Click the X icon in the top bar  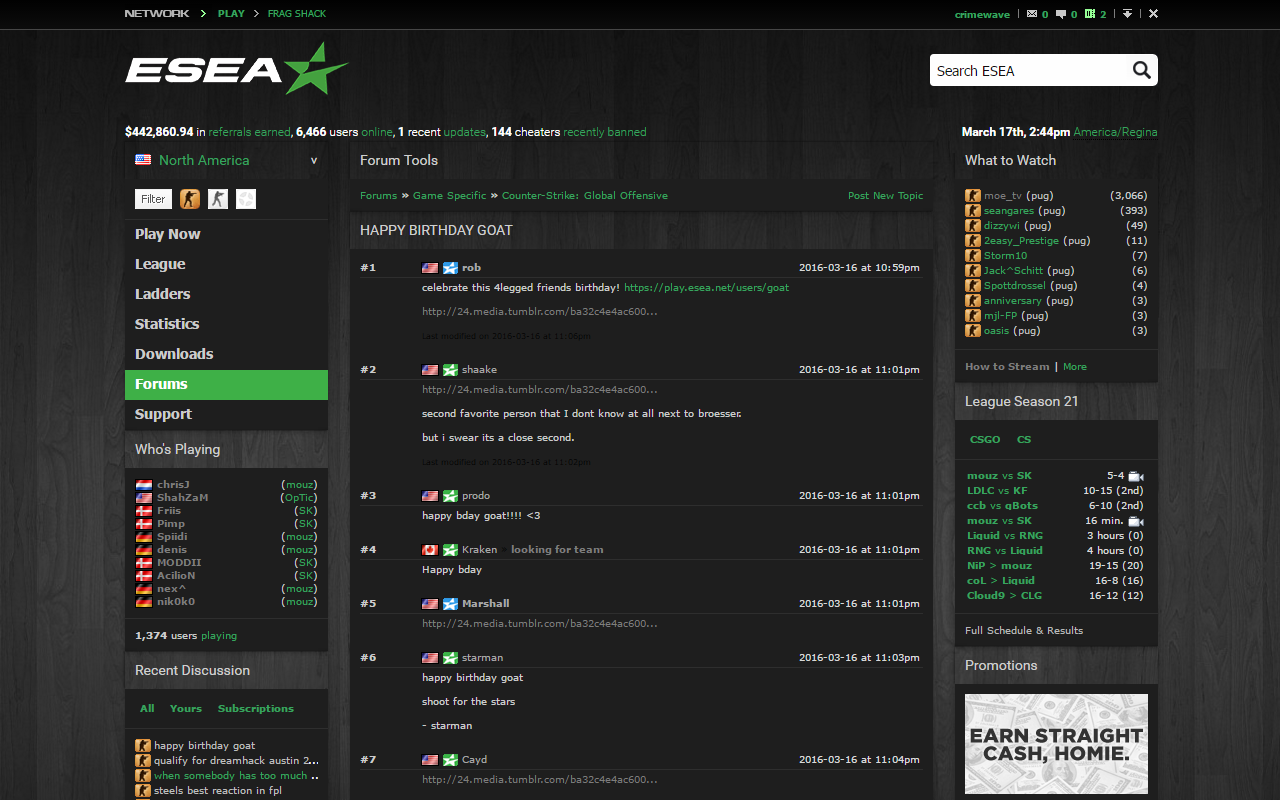[1154, 14]
